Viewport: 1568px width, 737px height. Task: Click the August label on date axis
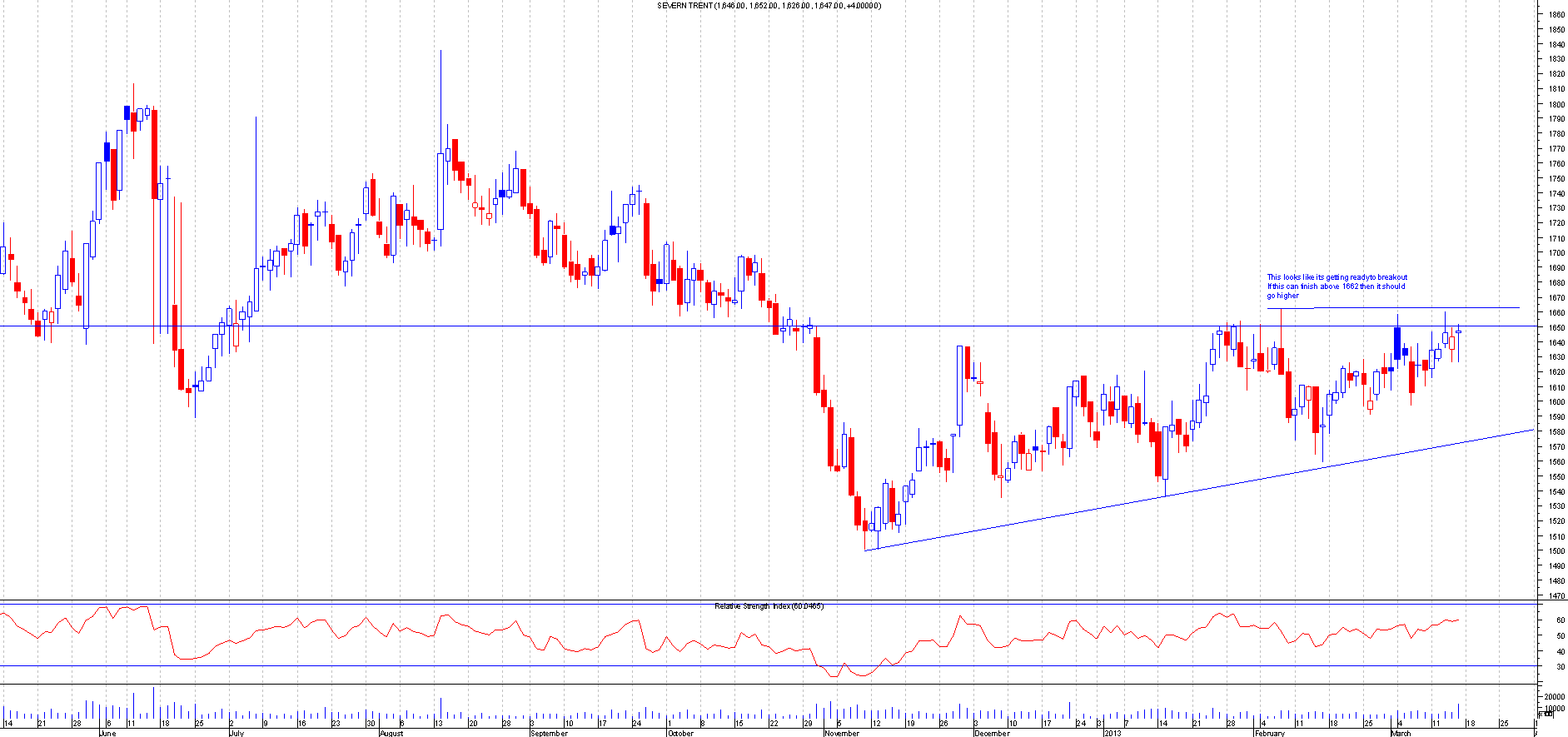pos(391,734)
